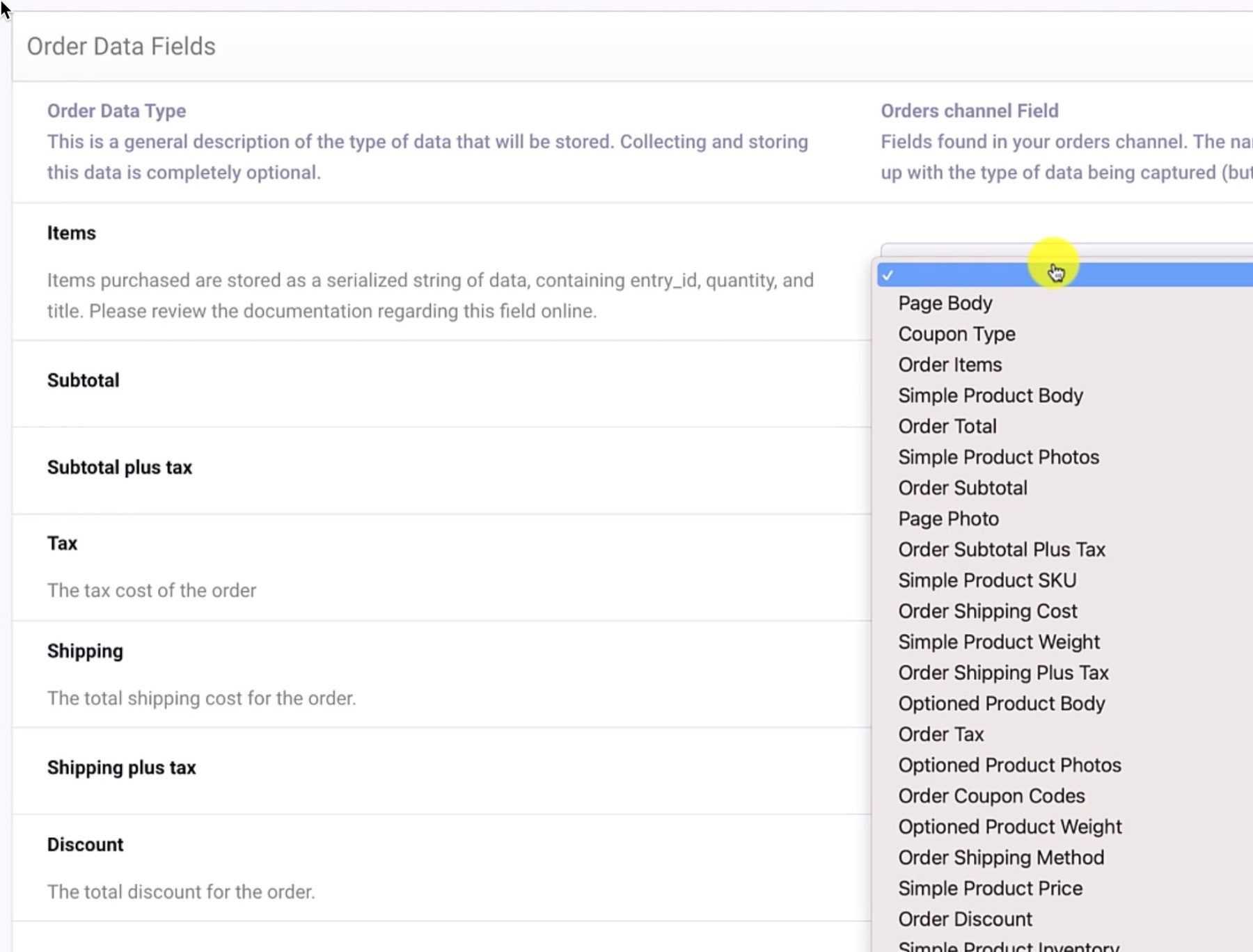Choose Page Photo from the dropdown
The height and width of the screenshot is (952, 1253).
pyautogui.click(x=948, y=518)
